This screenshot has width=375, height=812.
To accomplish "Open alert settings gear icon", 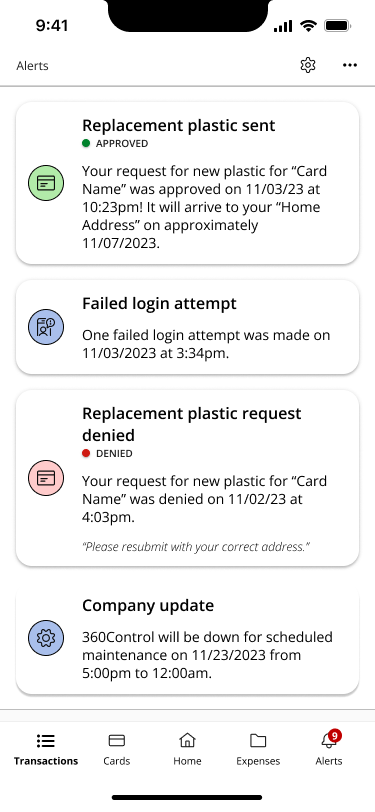I will tap(308, 65).
